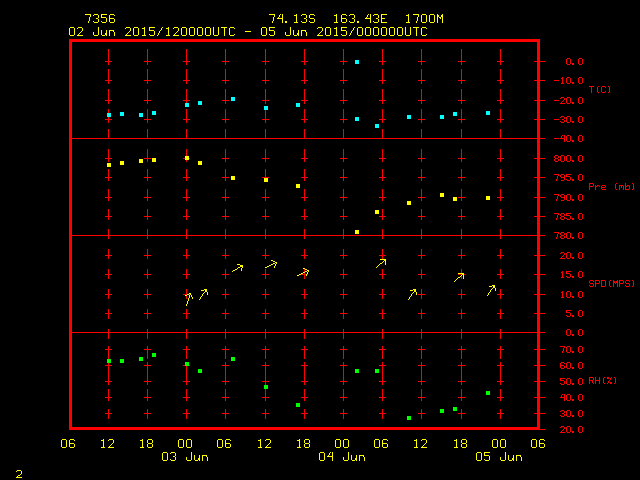Select the 03 Jun date label
Screen dimensions: 640x480
(184, 457)
